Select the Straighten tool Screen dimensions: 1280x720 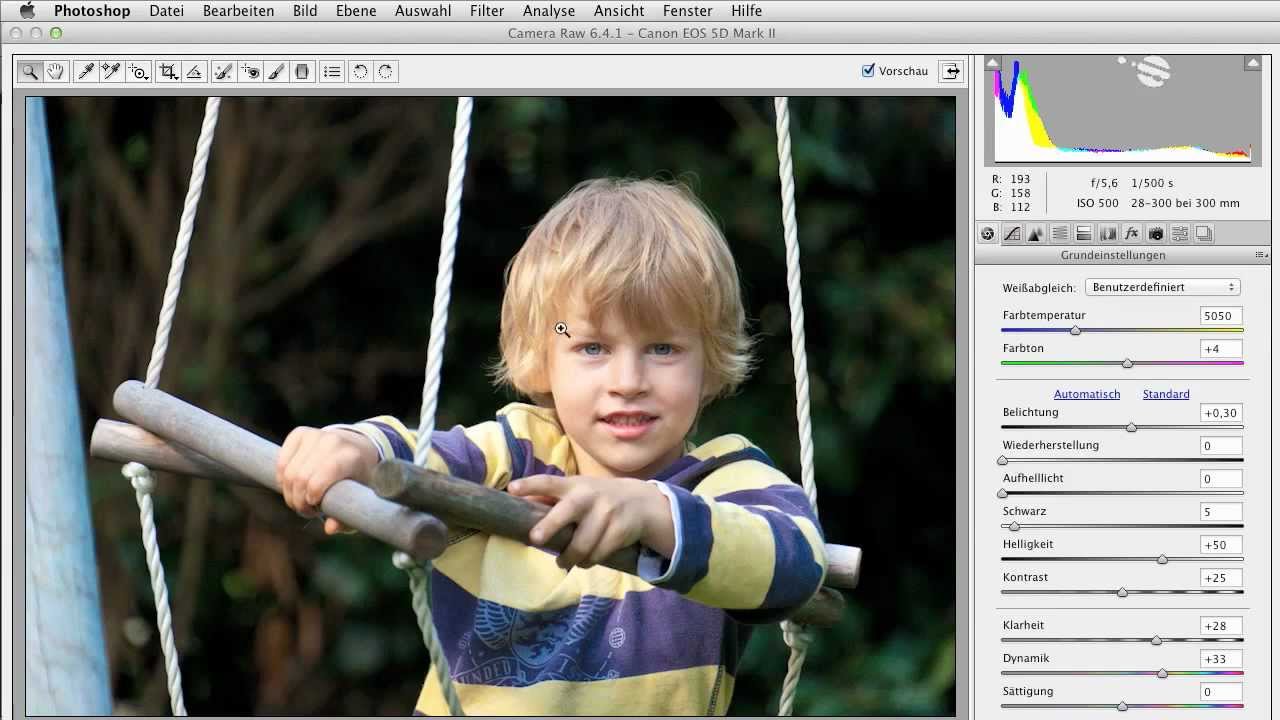tap(195, 71)
